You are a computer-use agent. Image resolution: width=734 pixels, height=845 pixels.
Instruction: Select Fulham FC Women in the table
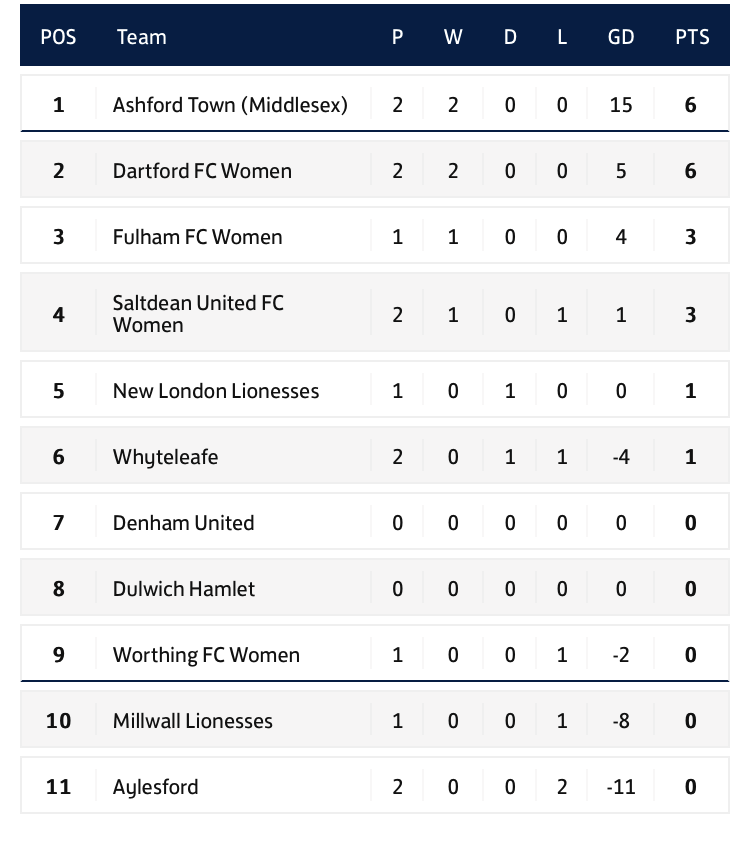[x=197, y=237]
